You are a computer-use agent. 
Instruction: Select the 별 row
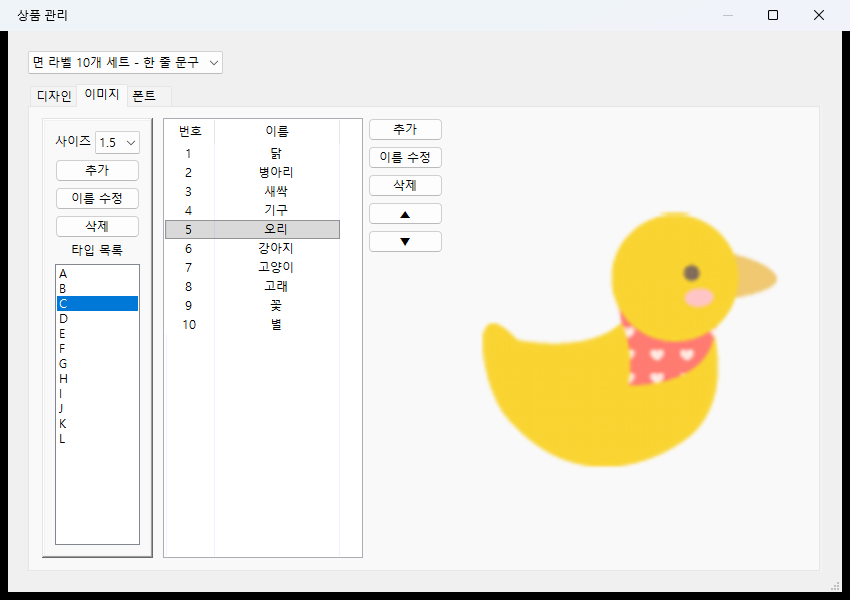[253, 325]
